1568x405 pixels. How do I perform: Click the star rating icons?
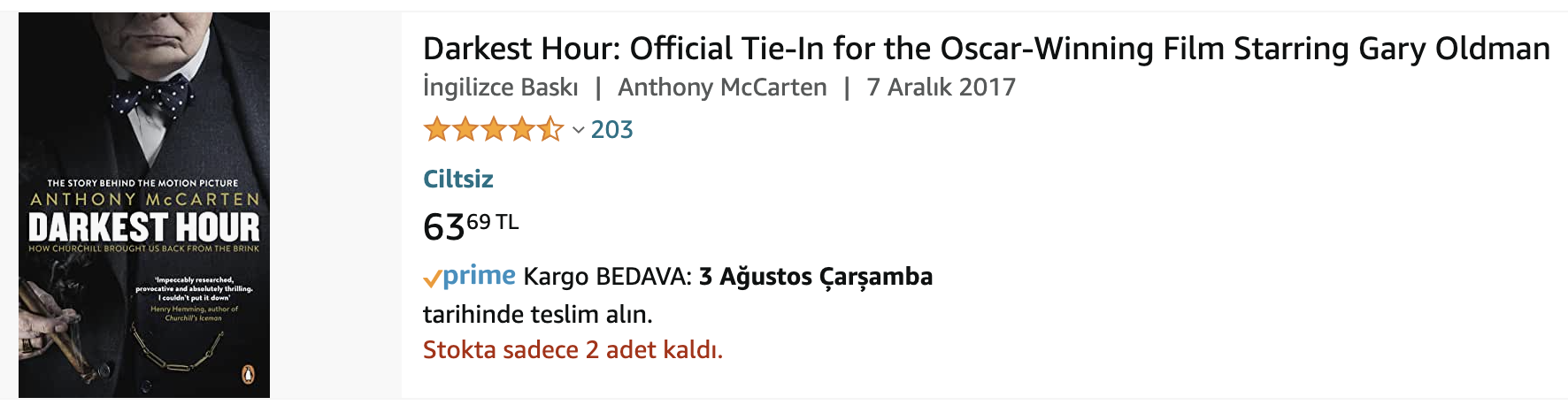click(x=493, y=130)
